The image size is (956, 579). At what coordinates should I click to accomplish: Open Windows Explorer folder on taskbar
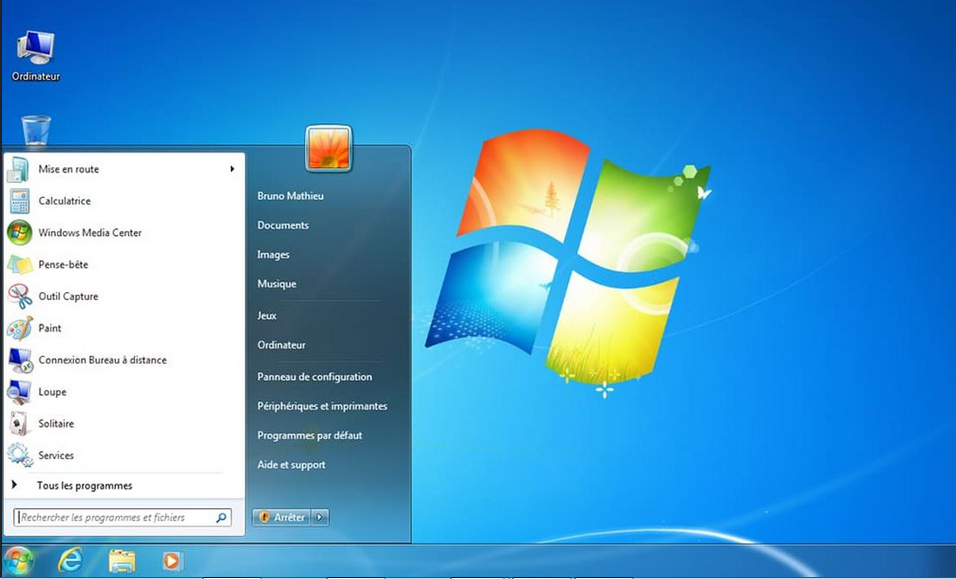pos(122,561)
